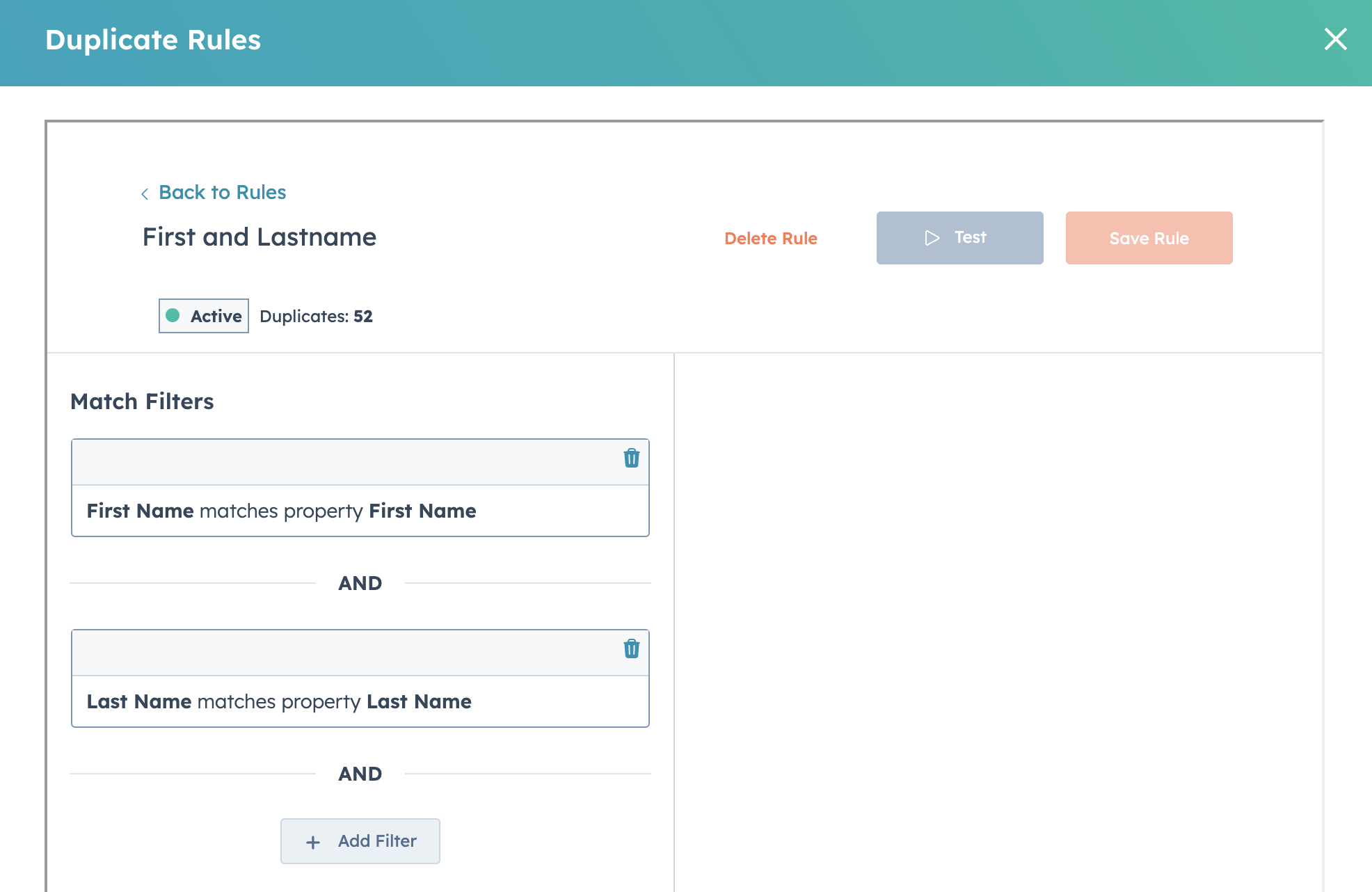Click the Duplicates: 52 count
The width and height of the screenshot is (1372, 892).
click(316, 317)
